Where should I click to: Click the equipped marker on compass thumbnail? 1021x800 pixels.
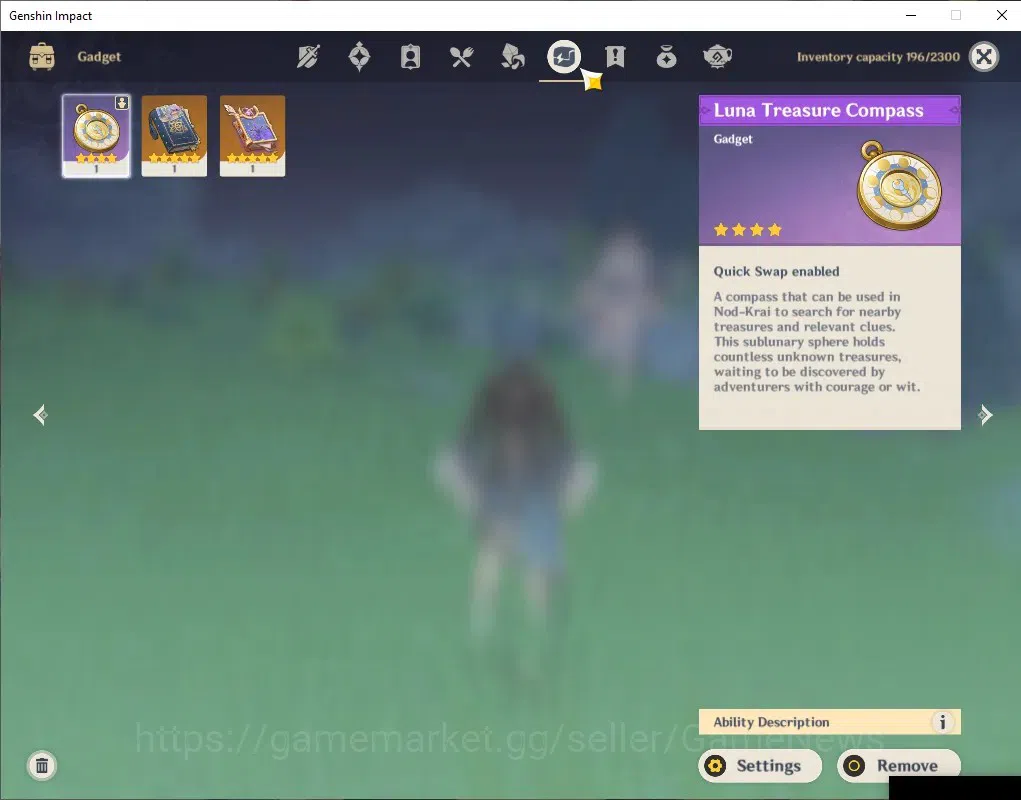(x=122, y=103)
